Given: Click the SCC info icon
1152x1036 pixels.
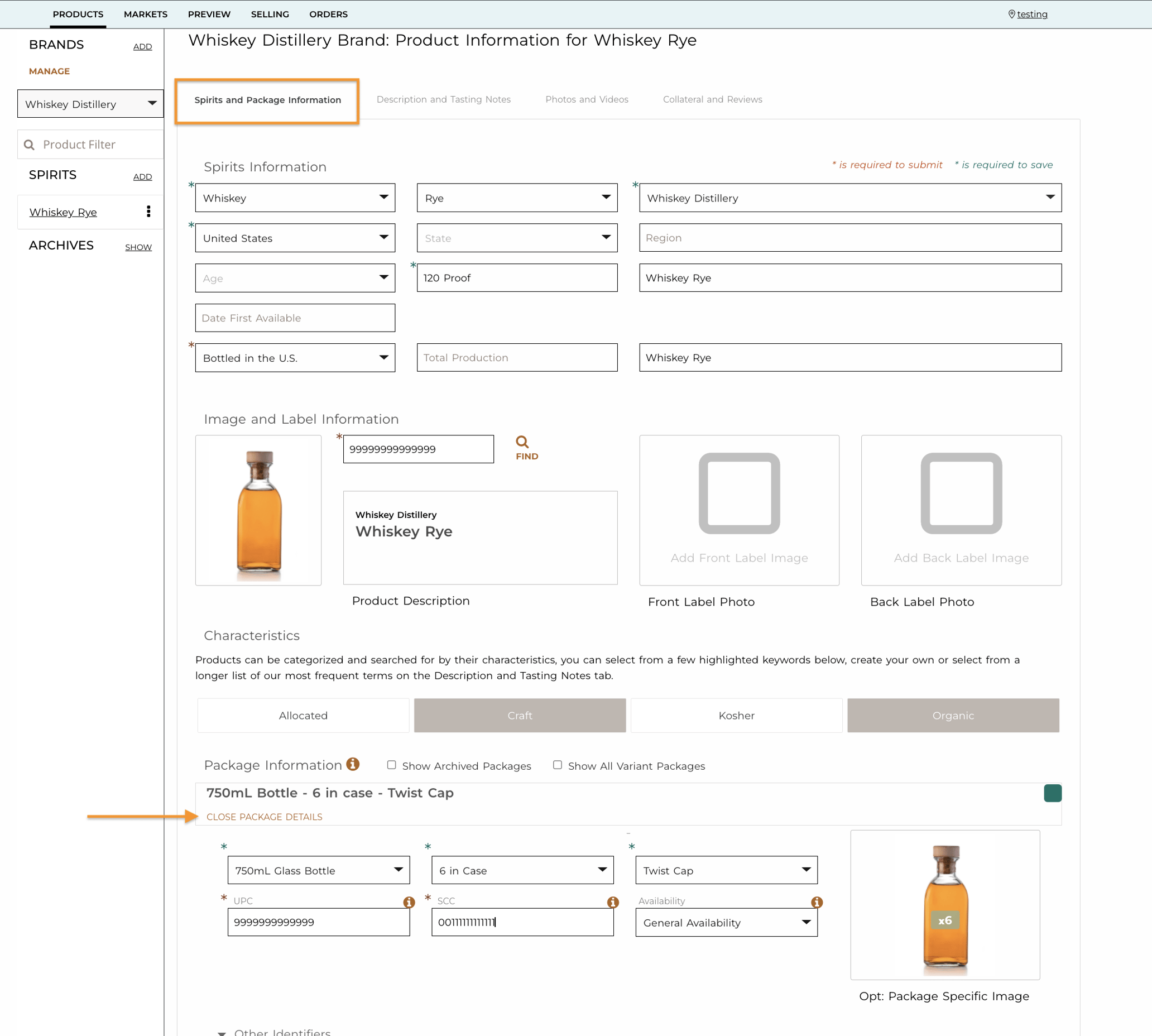Looking at the screenshot, I should pyautogui.click(x=612, y=902).
